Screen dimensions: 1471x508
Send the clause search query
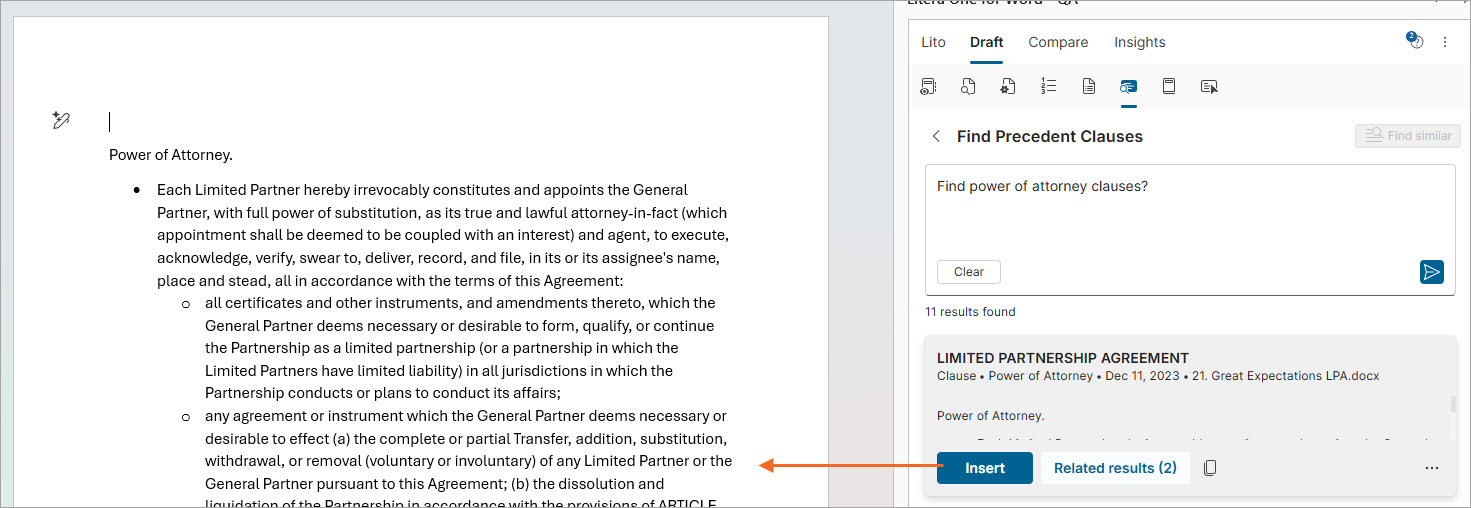[1431, 272]
